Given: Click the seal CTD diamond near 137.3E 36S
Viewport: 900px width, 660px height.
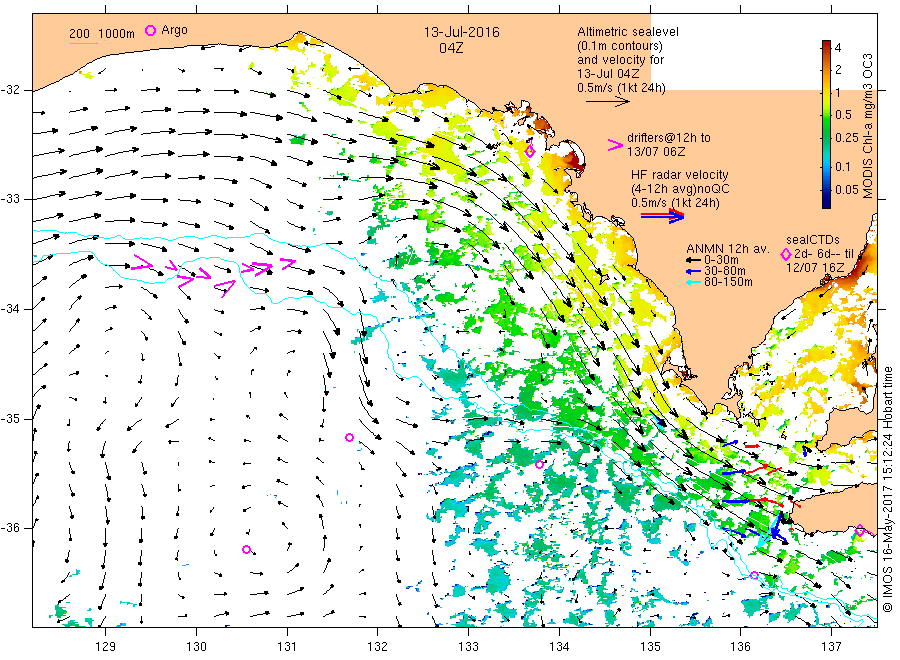Looking at the screenshot, I should (x=860, y=530).
